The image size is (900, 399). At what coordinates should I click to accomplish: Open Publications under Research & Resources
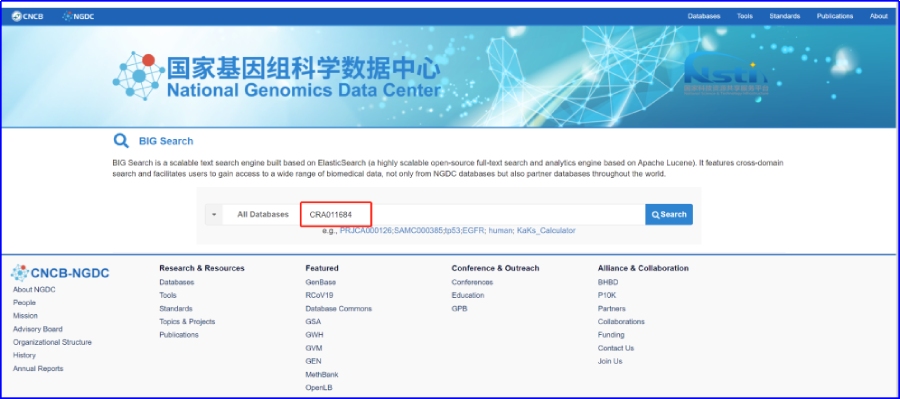[179, 335]
